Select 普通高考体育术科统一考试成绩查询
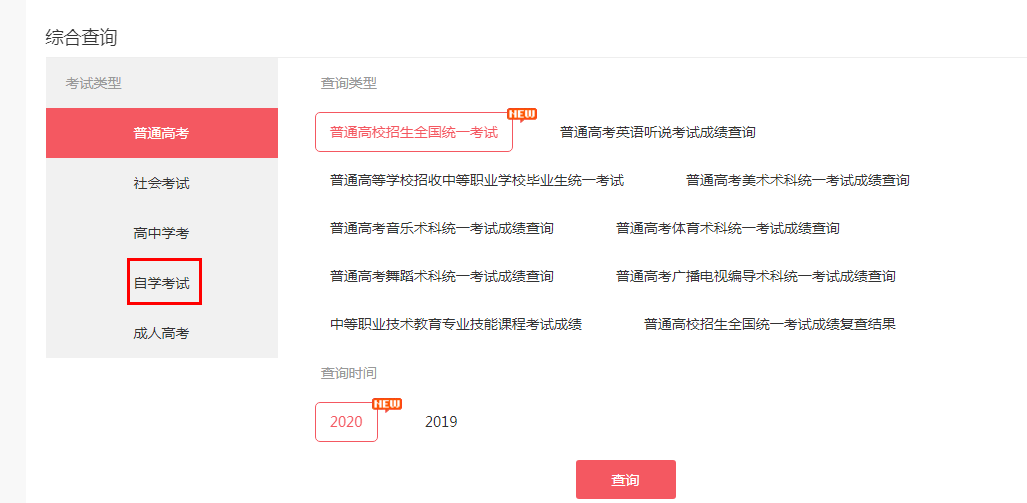The height and width of the screenshot is (503, 1027). pos(727,228)
